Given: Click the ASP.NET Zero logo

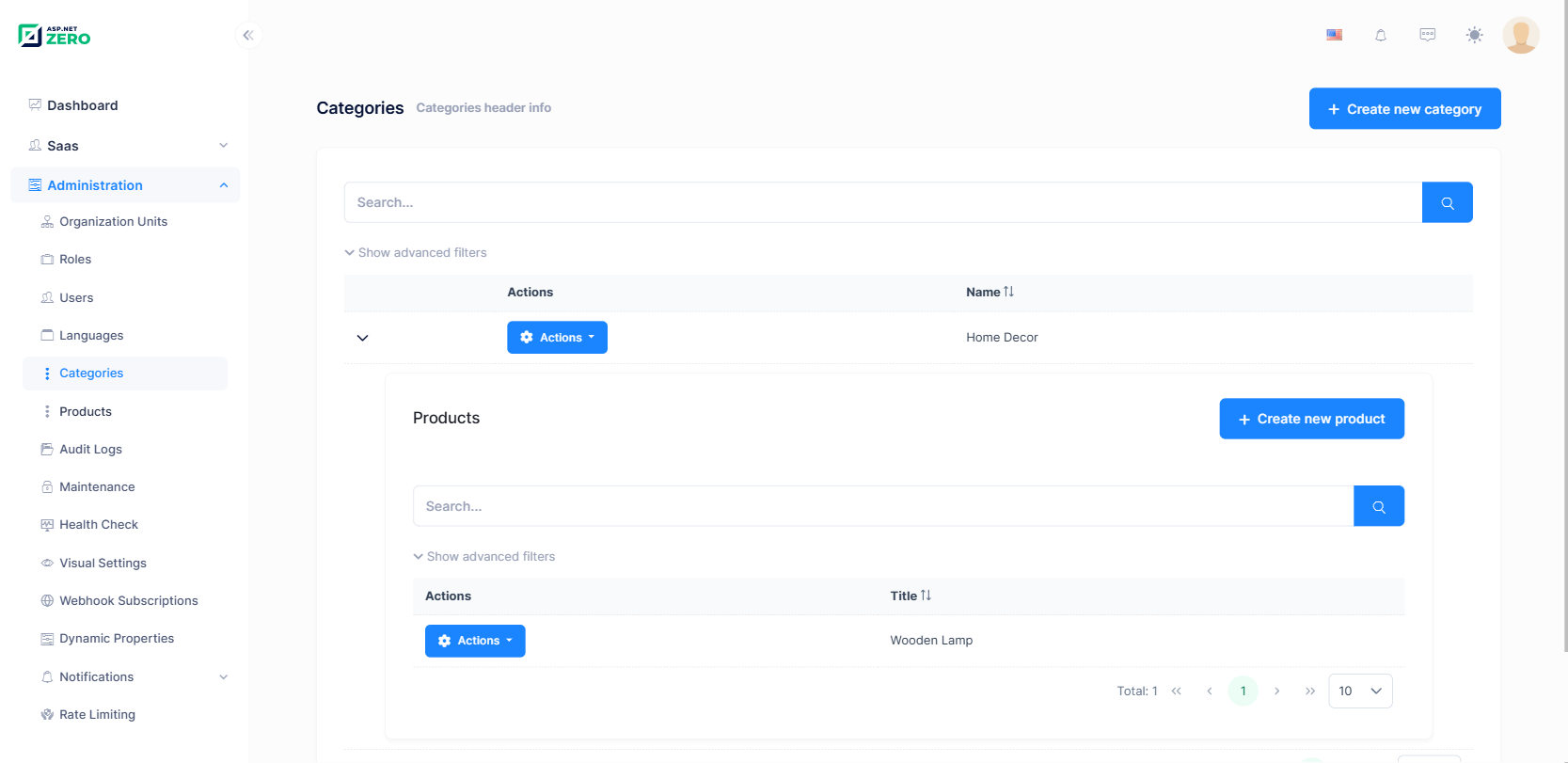Looking at the screenshot, I should [55, 36].
